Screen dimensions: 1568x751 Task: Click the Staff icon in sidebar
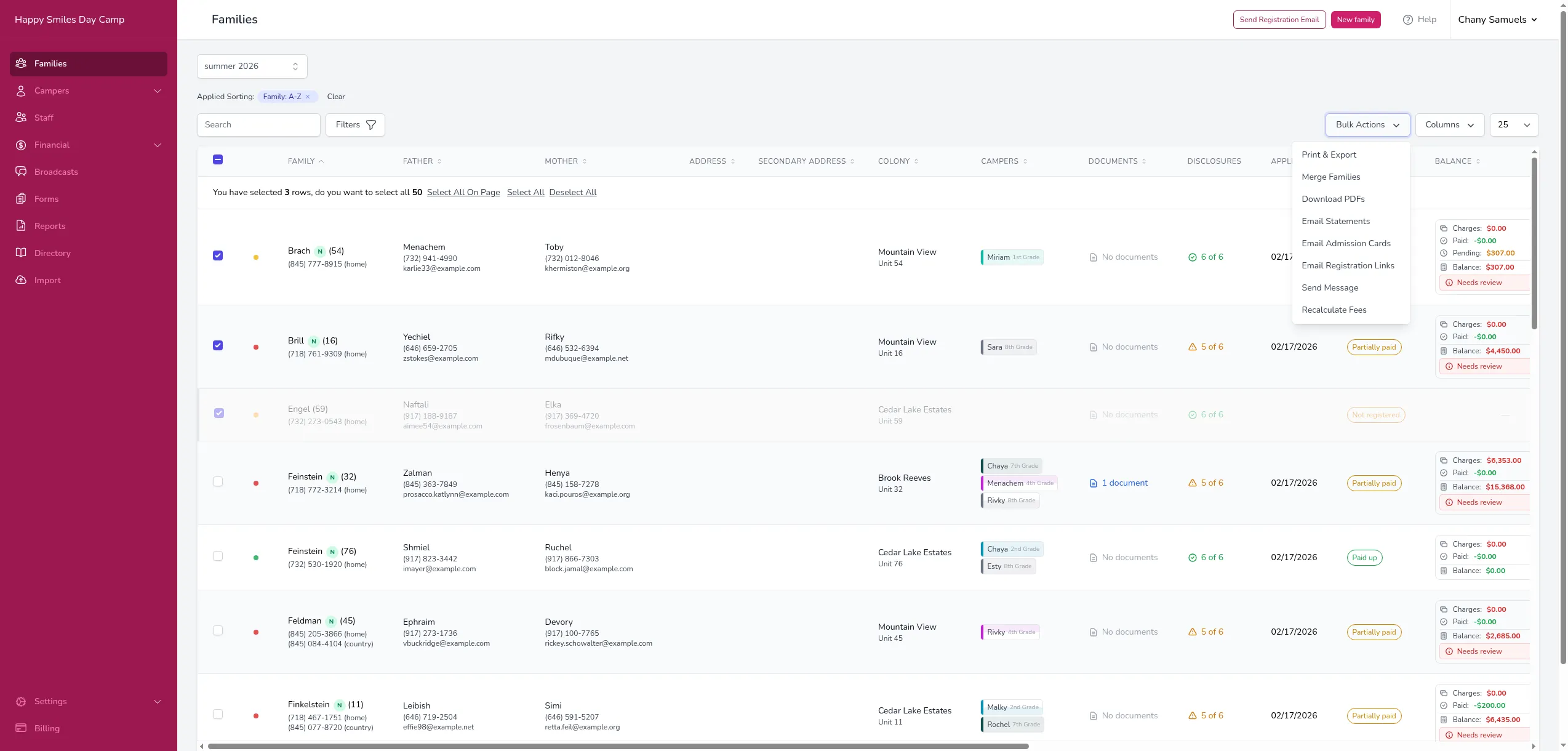pos(21,118)
